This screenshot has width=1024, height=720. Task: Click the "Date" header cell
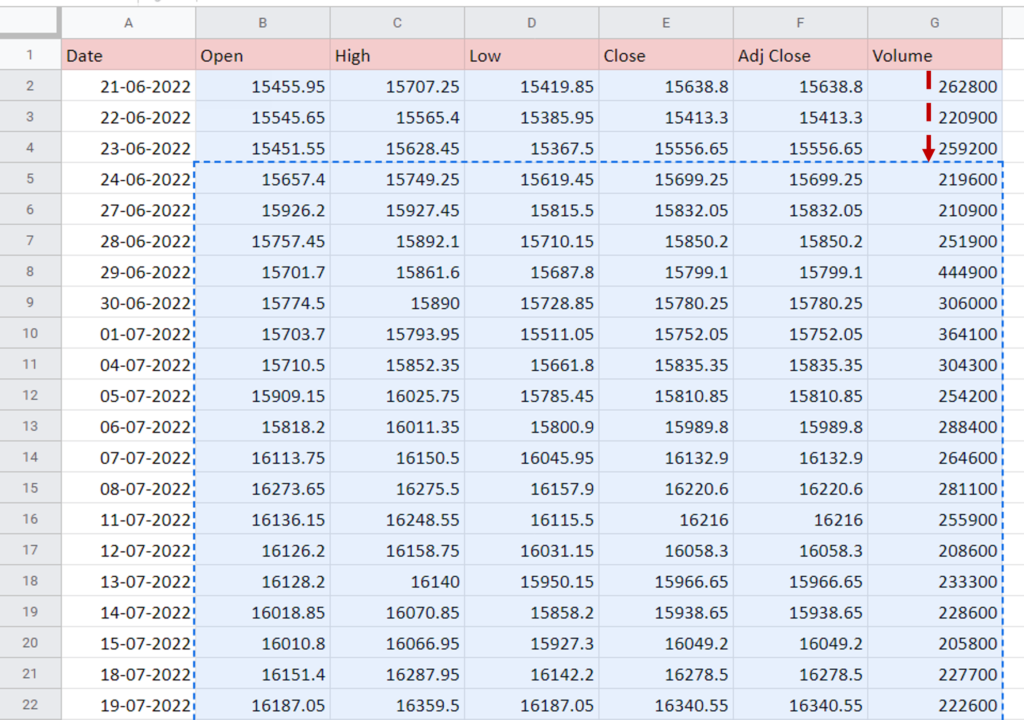(129, 55)
